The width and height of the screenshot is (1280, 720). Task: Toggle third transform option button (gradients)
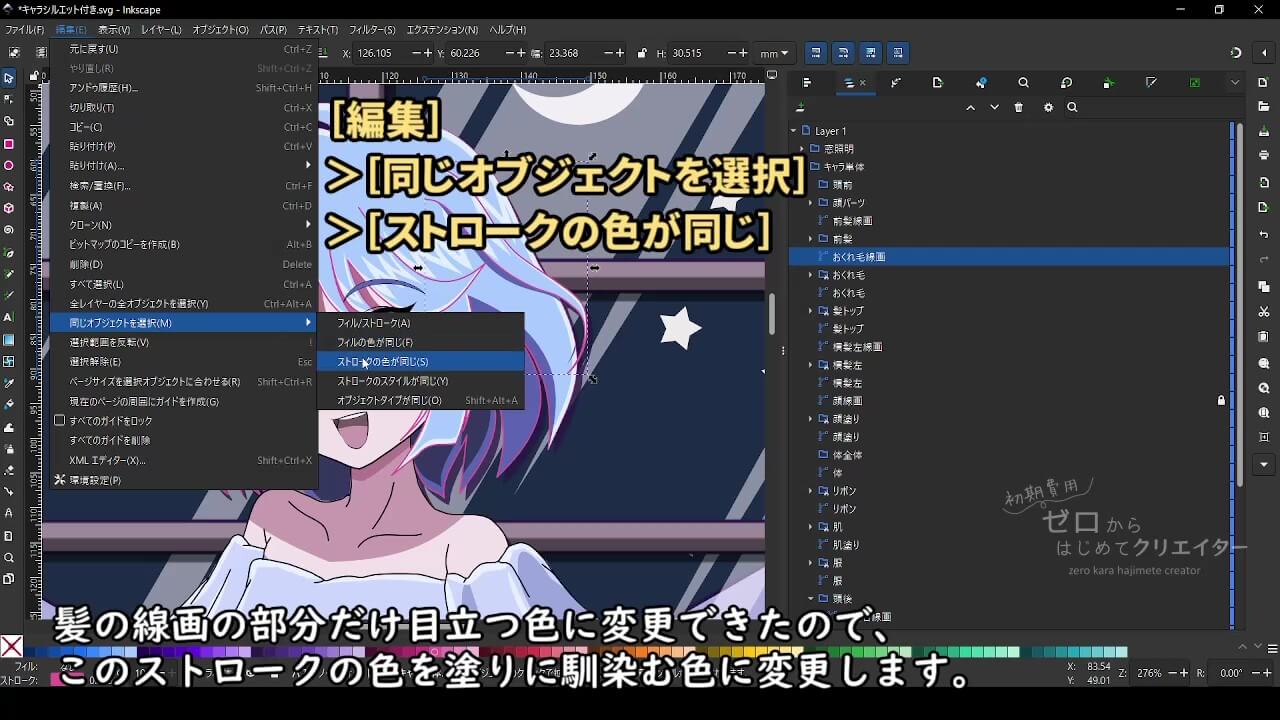click(871, 53)
